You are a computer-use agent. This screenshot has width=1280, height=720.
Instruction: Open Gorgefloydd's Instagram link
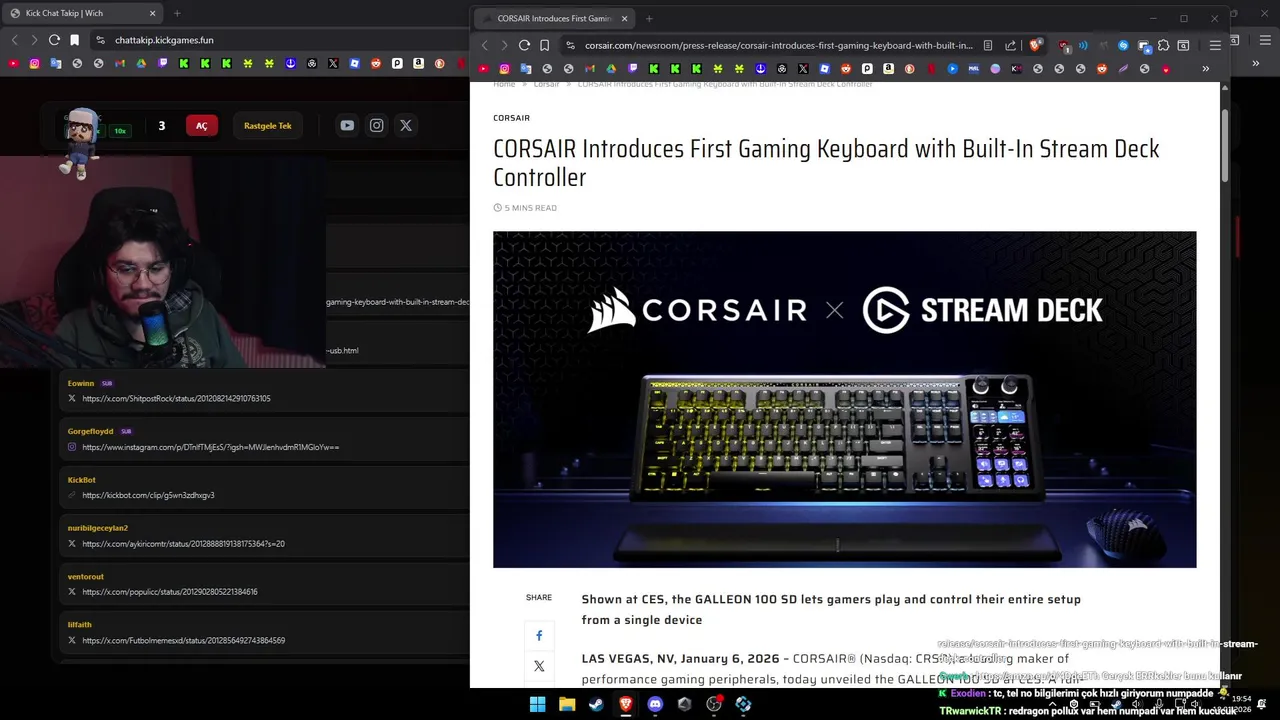210,447
